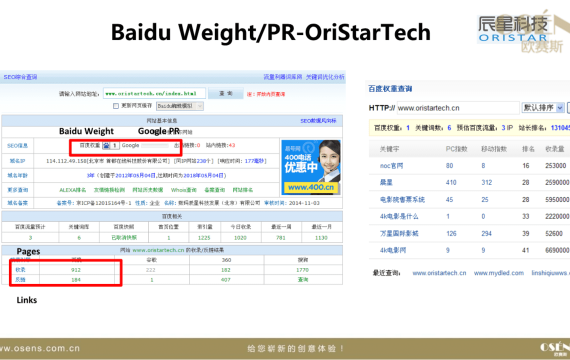Open the 电影院售票系统 keyword link
The height and width of the screenshot is (360, 570).
pos(402,200)
